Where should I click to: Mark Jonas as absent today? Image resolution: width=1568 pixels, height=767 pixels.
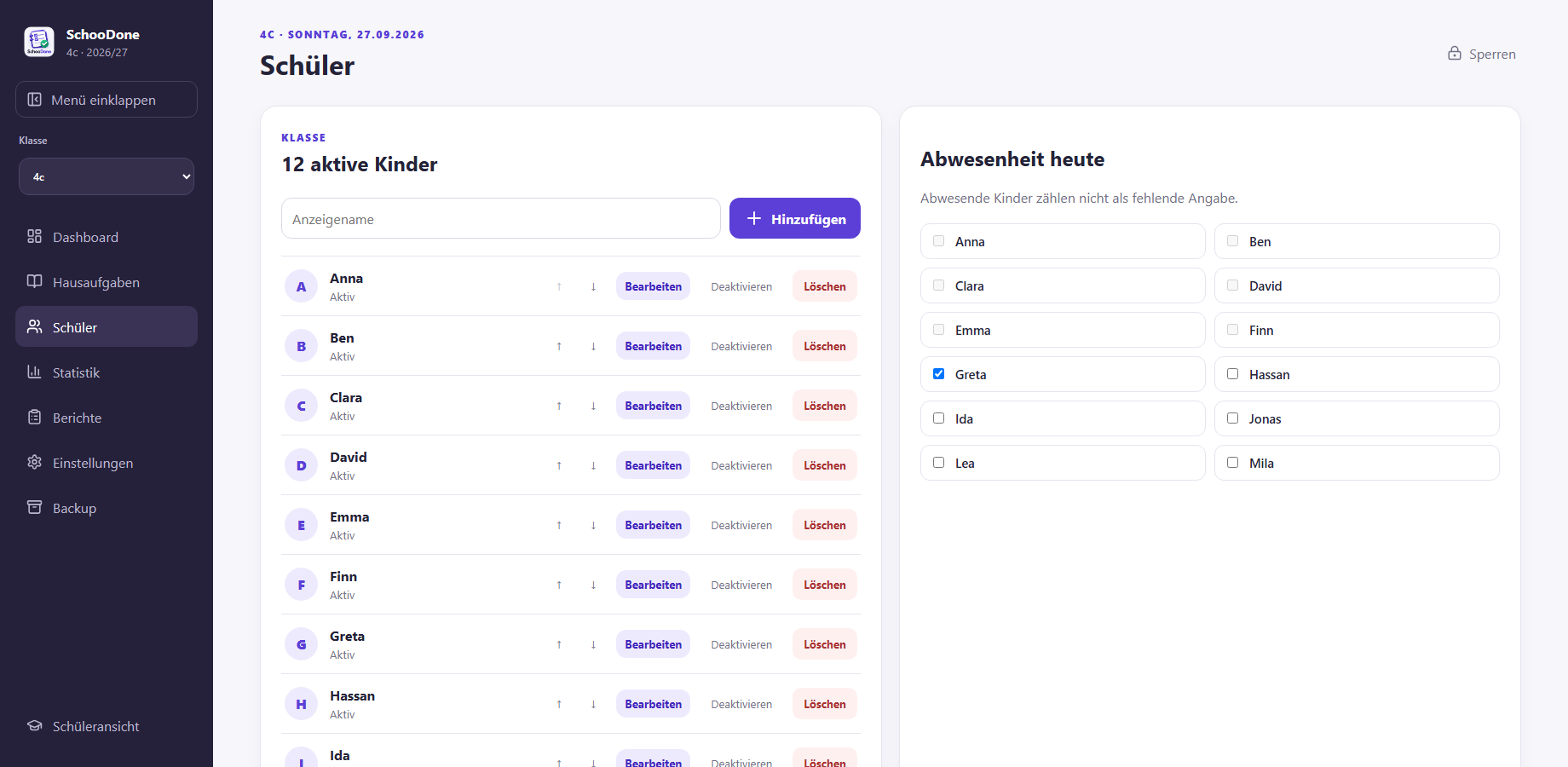tap(1232, 418)
